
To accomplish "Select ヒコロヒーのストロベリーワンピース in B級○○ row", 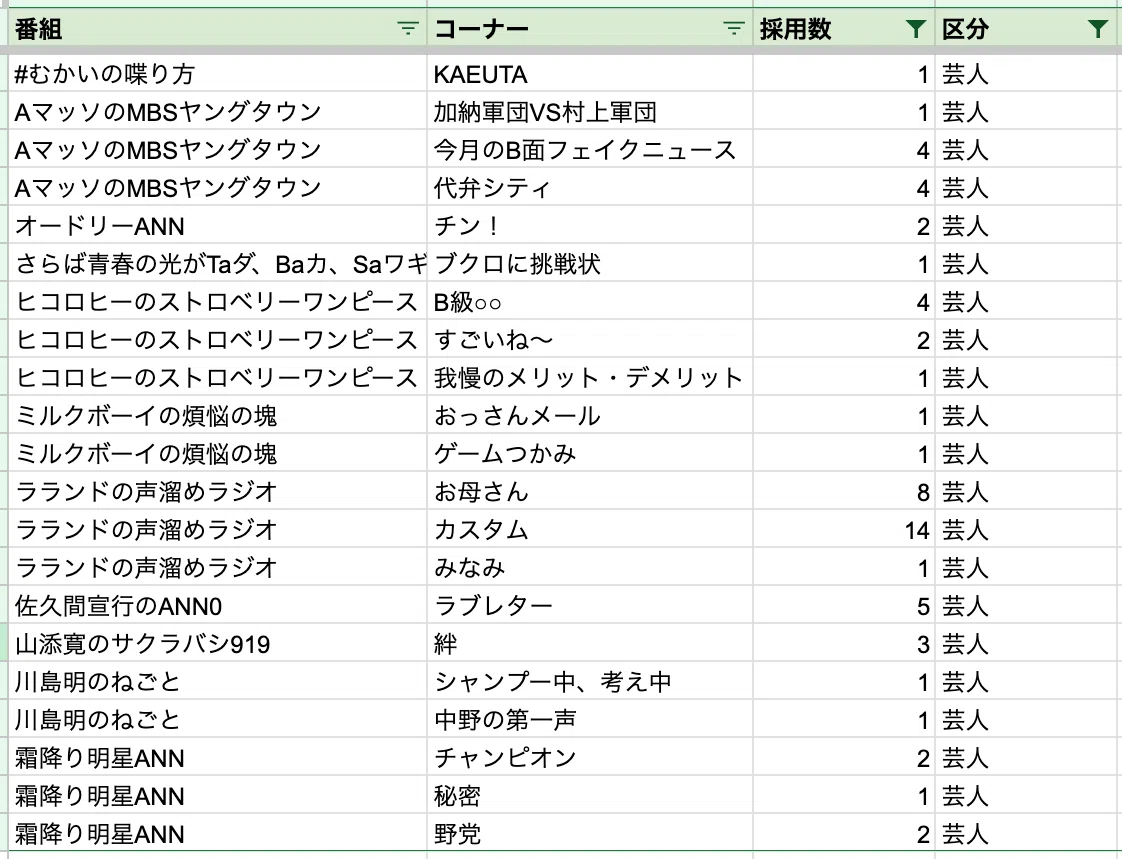I will (218, 301).
